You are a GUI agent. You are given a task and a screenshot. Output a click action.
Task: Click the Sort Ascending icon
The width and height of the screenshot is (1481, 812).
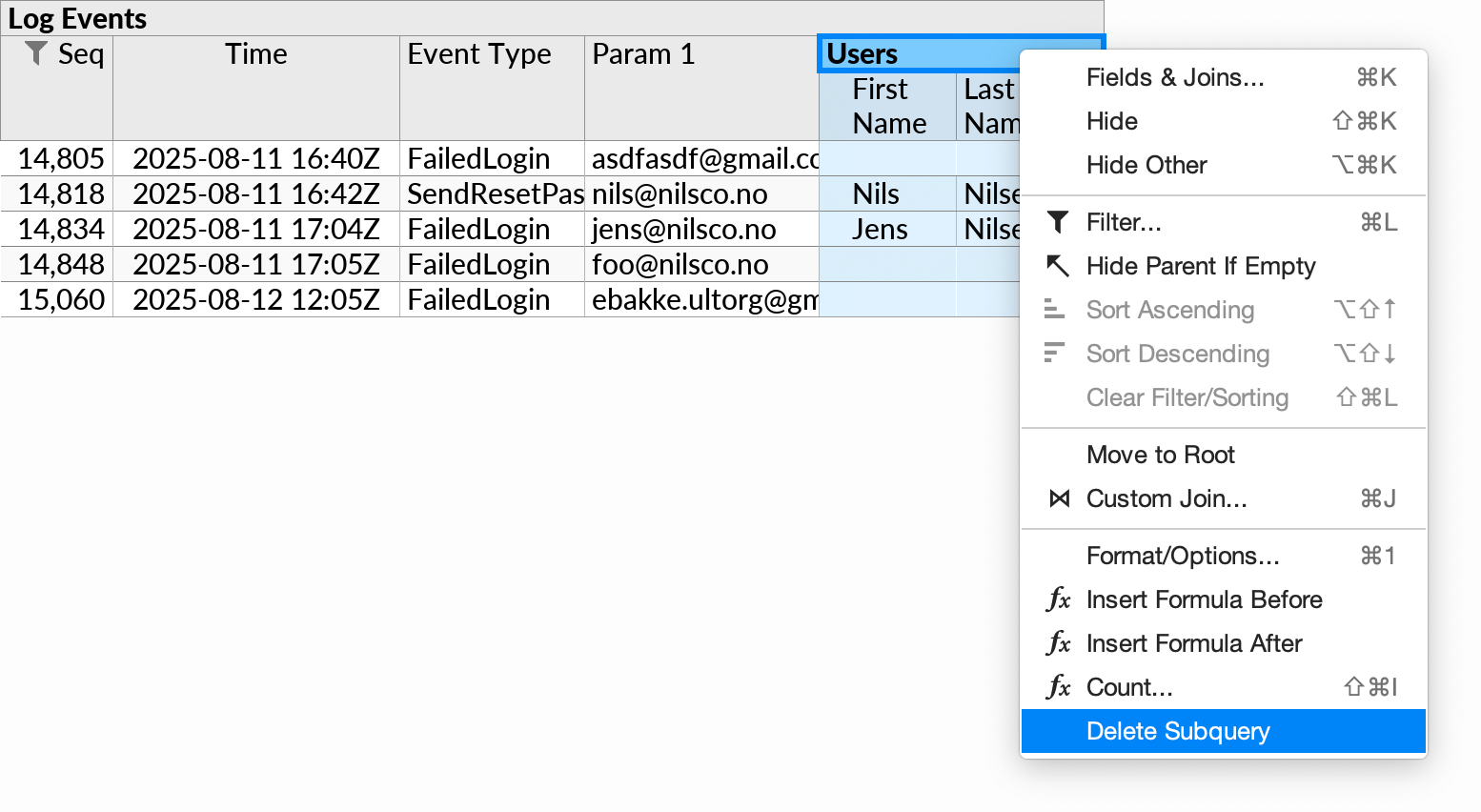tap(1054, 309)
